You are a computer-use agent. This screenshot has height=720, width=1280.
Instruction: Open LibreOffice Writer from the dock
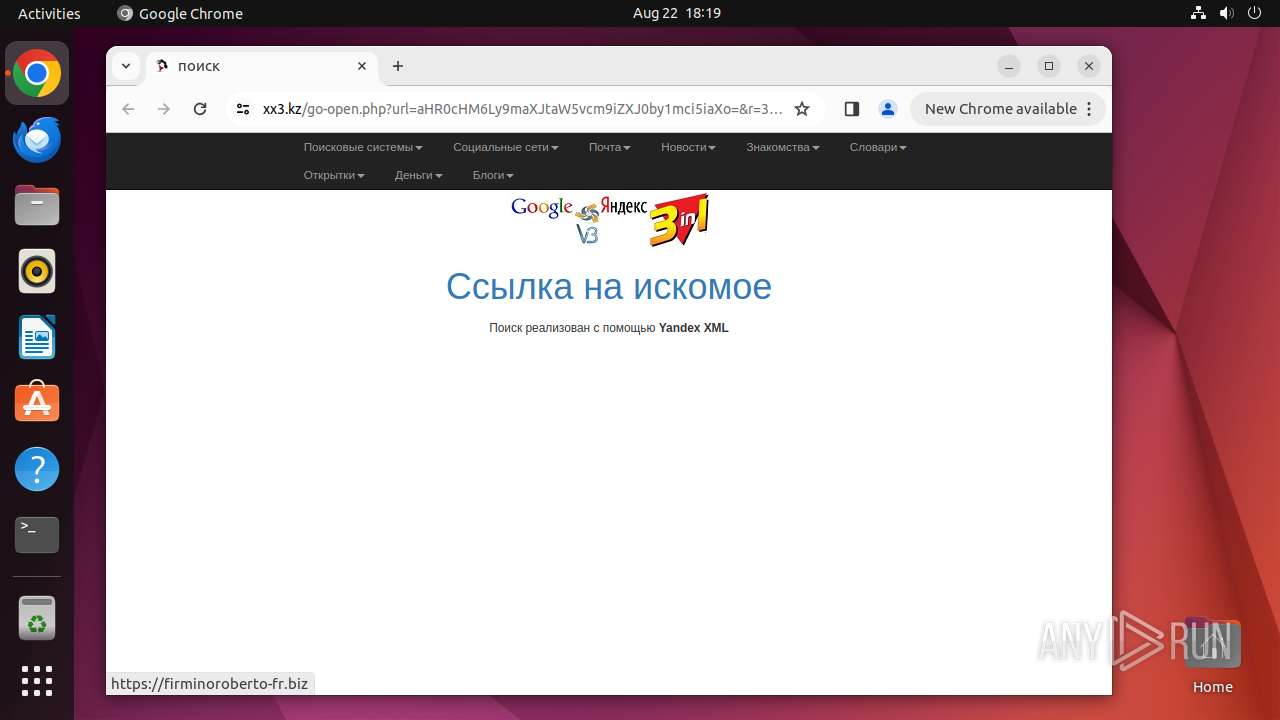point(37,337)
